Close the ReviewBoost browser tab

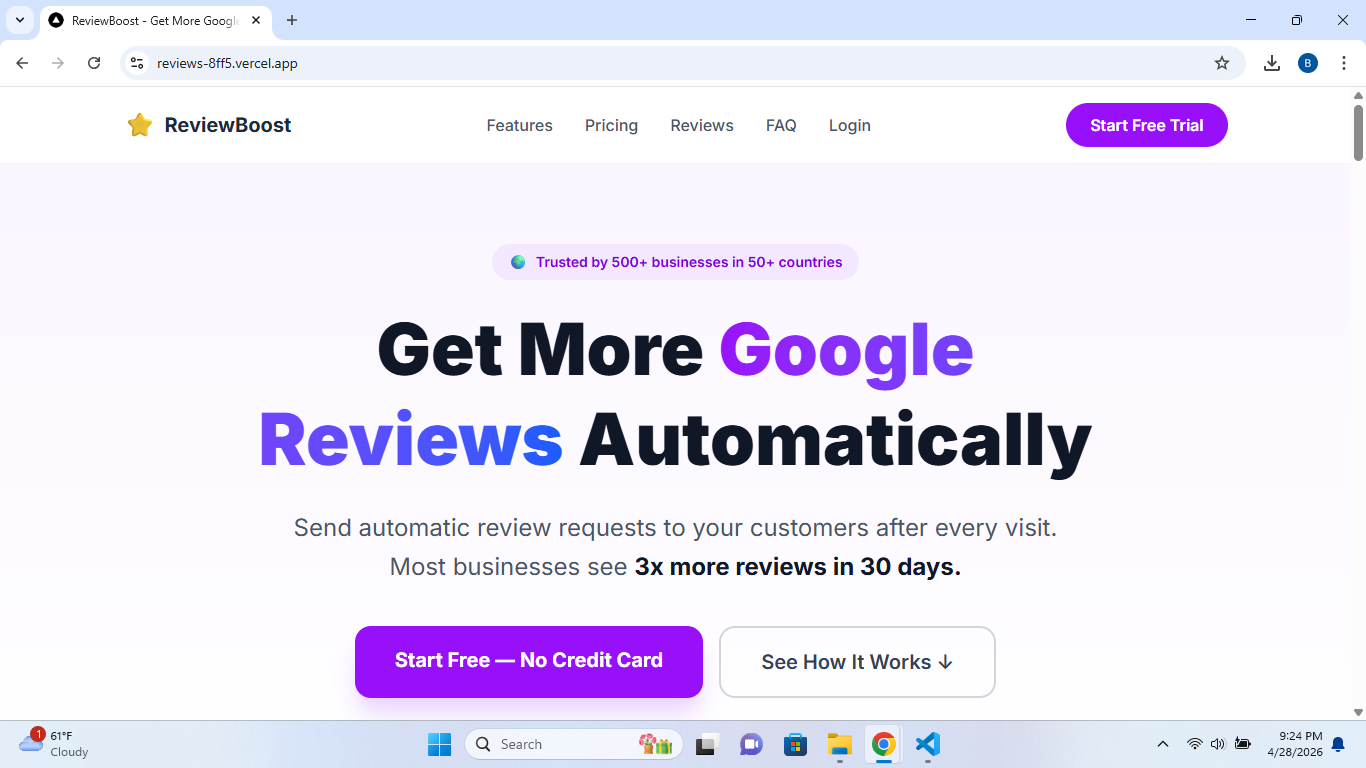[256, 20]
